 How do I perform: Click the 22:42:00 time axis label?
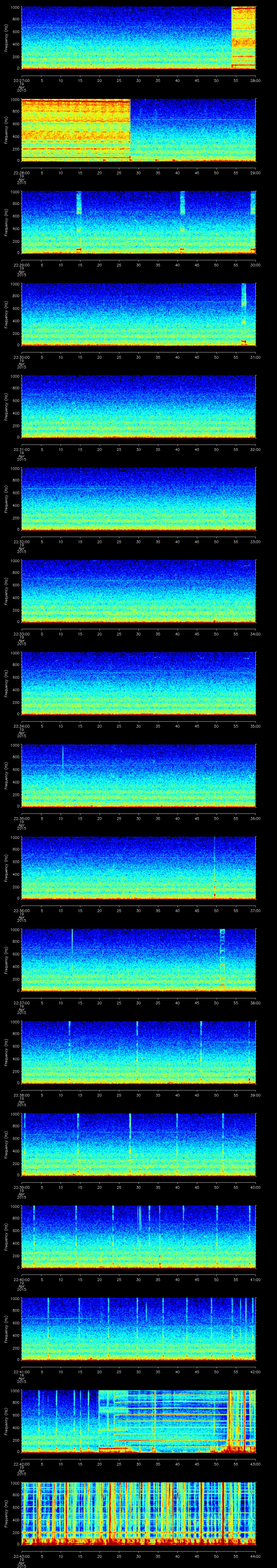[x=21, y=1463]
